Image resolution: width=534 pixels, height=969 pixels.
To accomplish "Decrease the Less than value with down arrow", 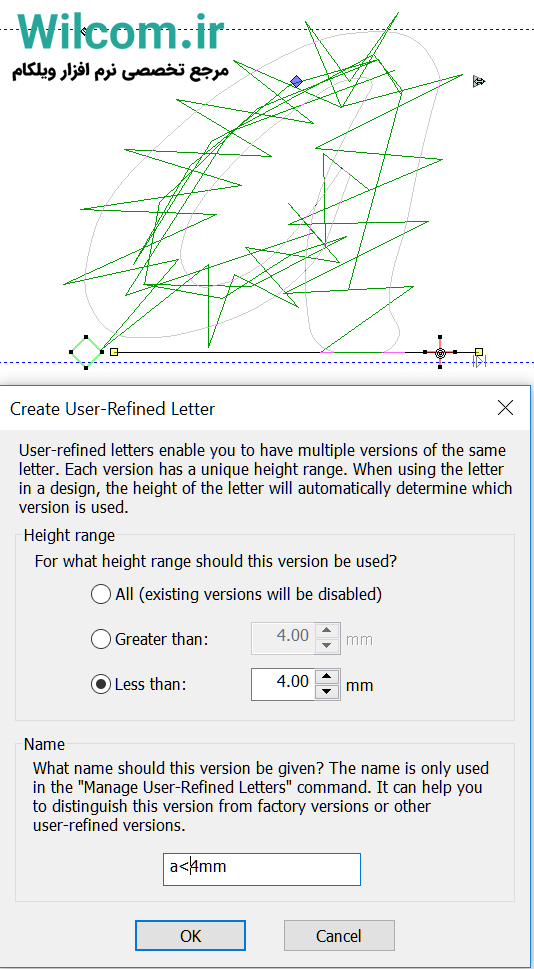I will [327, 692].
